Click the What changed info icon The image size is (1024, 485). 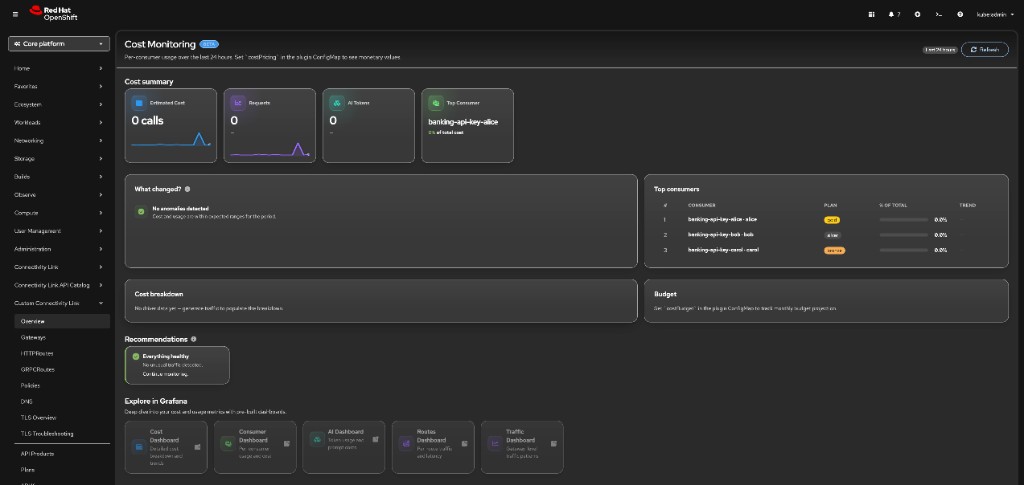click(x=187, y=189)
